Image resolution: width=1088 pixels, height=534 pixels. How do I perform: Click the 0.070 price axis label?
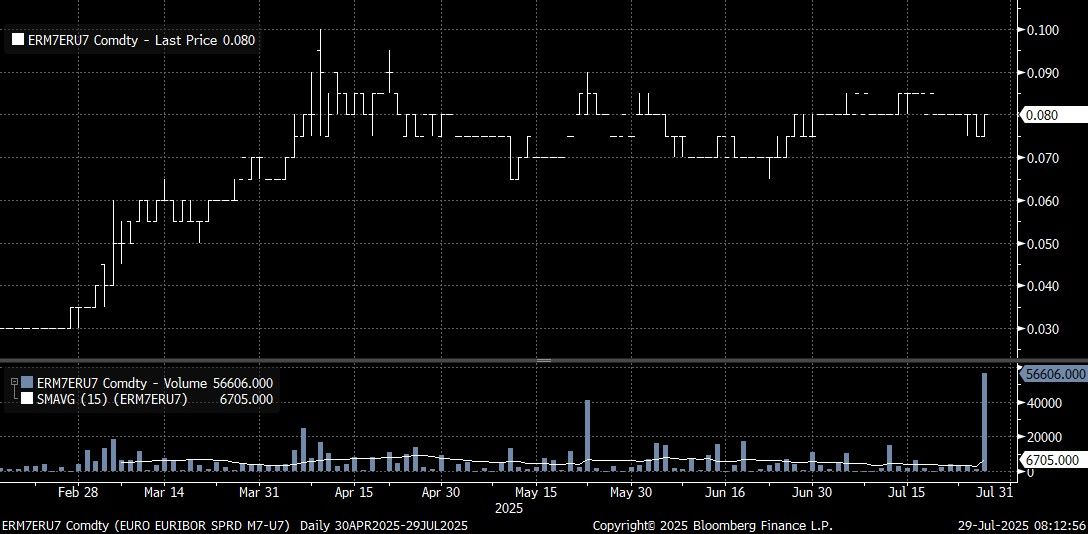point(1042,158)
